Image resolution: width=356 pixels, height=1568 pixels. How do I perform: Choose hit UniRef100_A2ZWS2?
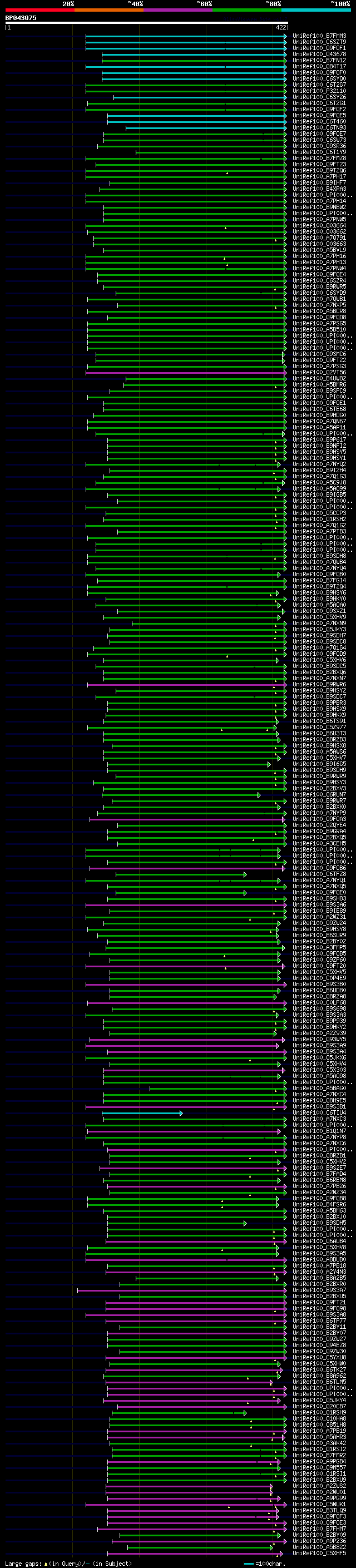pyautogui.click(x=319, y=1486)
